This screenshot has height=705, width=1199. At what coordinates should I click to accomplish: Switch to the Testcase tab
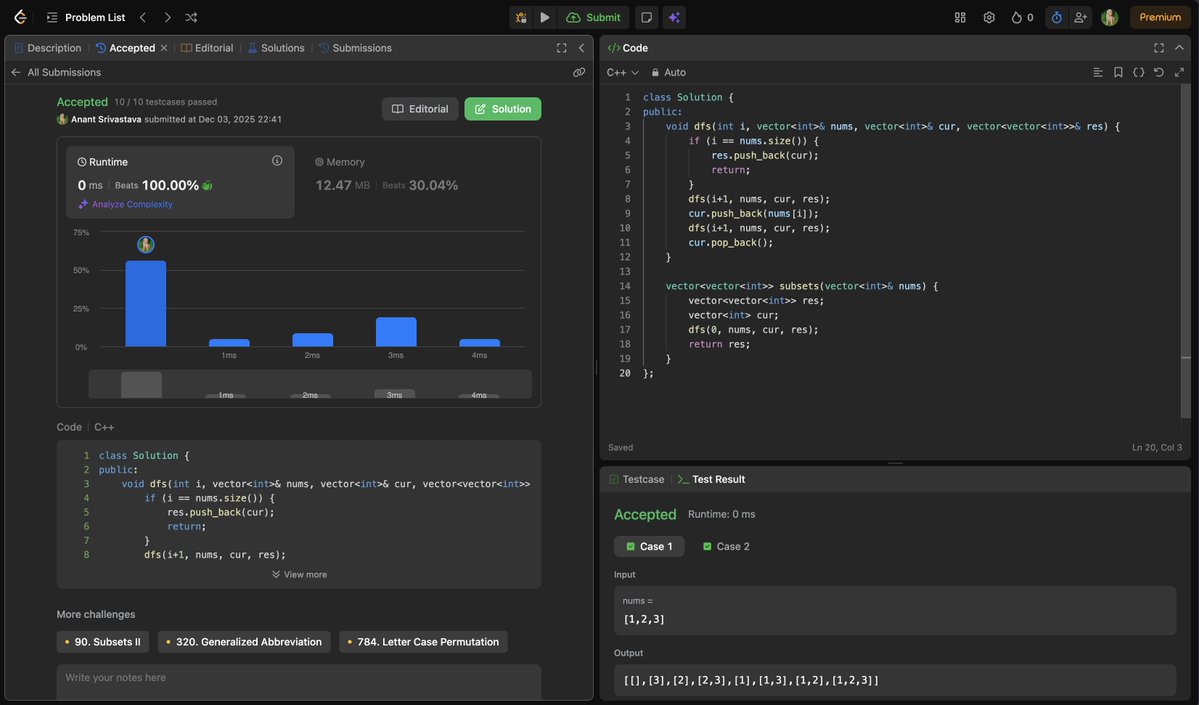[x=636, y=479]
